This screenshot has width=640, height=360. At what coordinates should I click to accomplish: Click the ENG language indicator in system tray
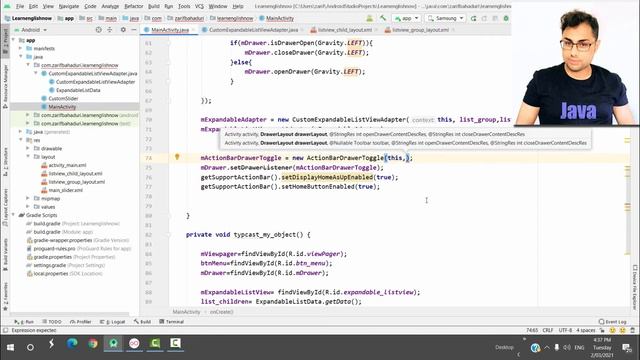point(579,347)
